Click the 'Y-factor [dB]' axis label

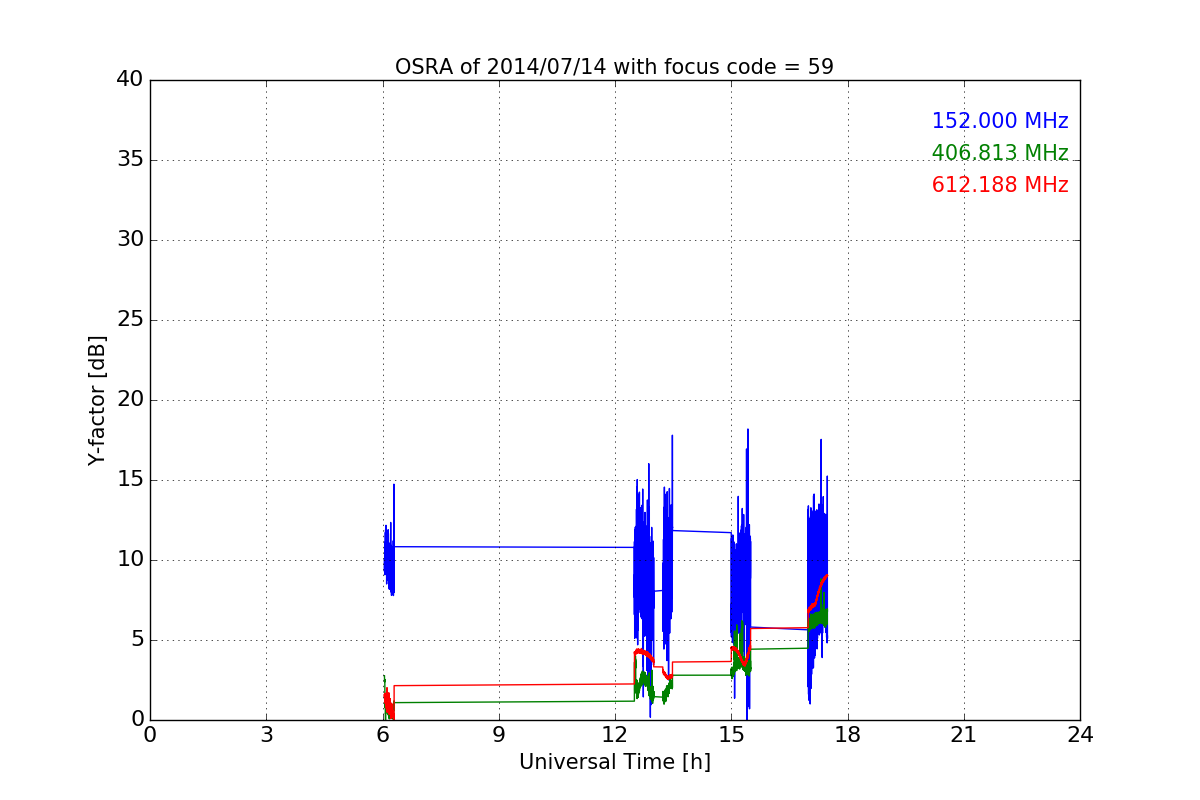pyautogui.click(x=97, y=400)
